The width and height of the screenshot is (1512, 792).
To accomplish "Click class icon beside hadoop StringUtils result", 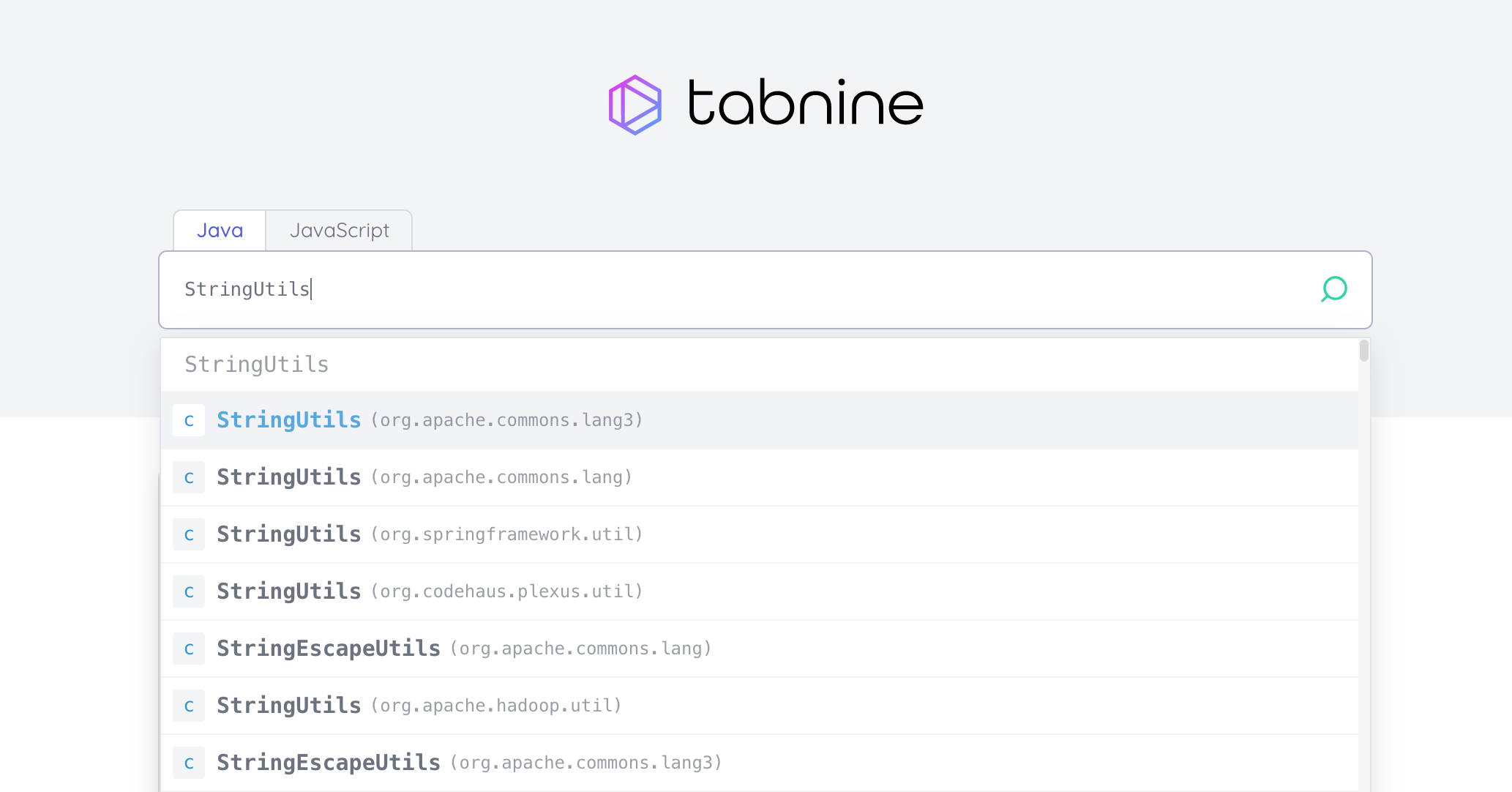I will (x=189, y=706).
